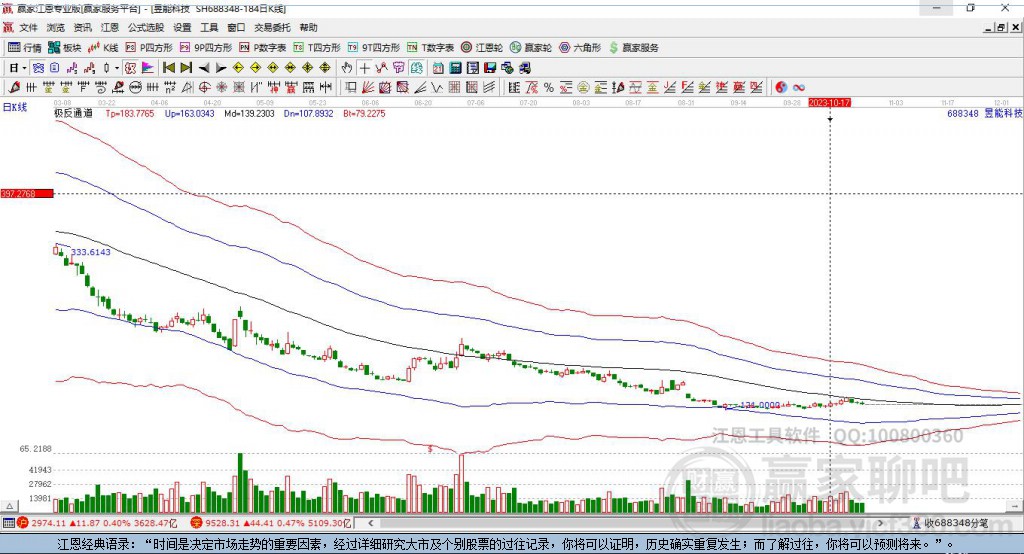Open the 工具 menu
1024x554 pixels.
click(x=209, y=27)
